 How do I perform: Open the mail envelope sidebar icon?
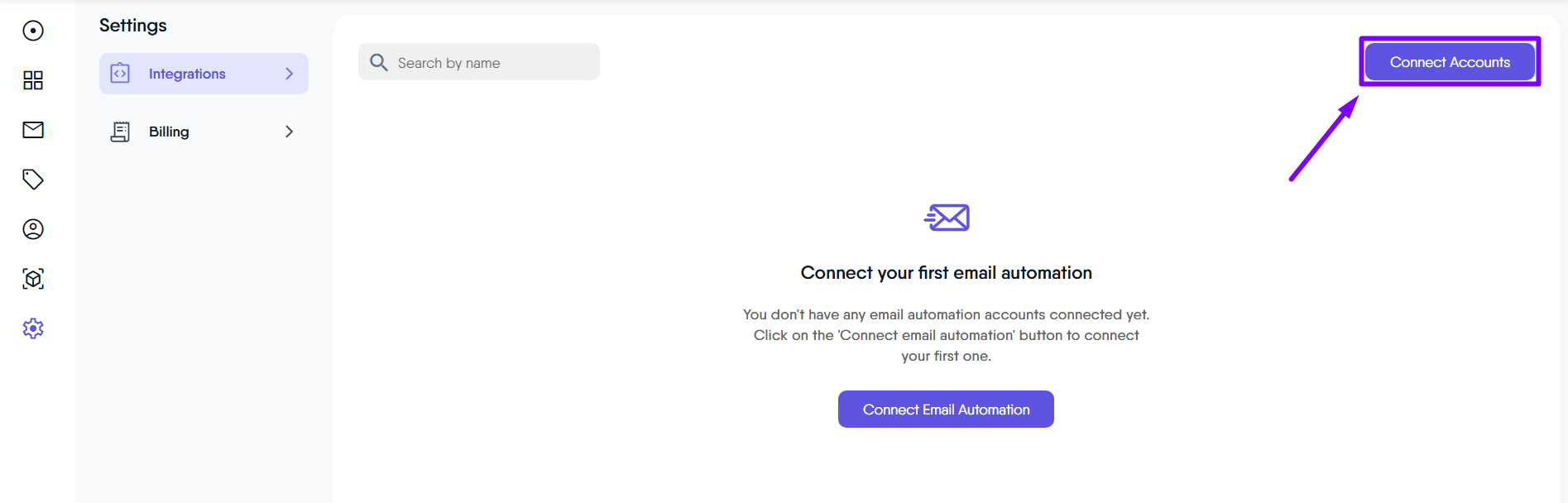click(x=33, y=130)
